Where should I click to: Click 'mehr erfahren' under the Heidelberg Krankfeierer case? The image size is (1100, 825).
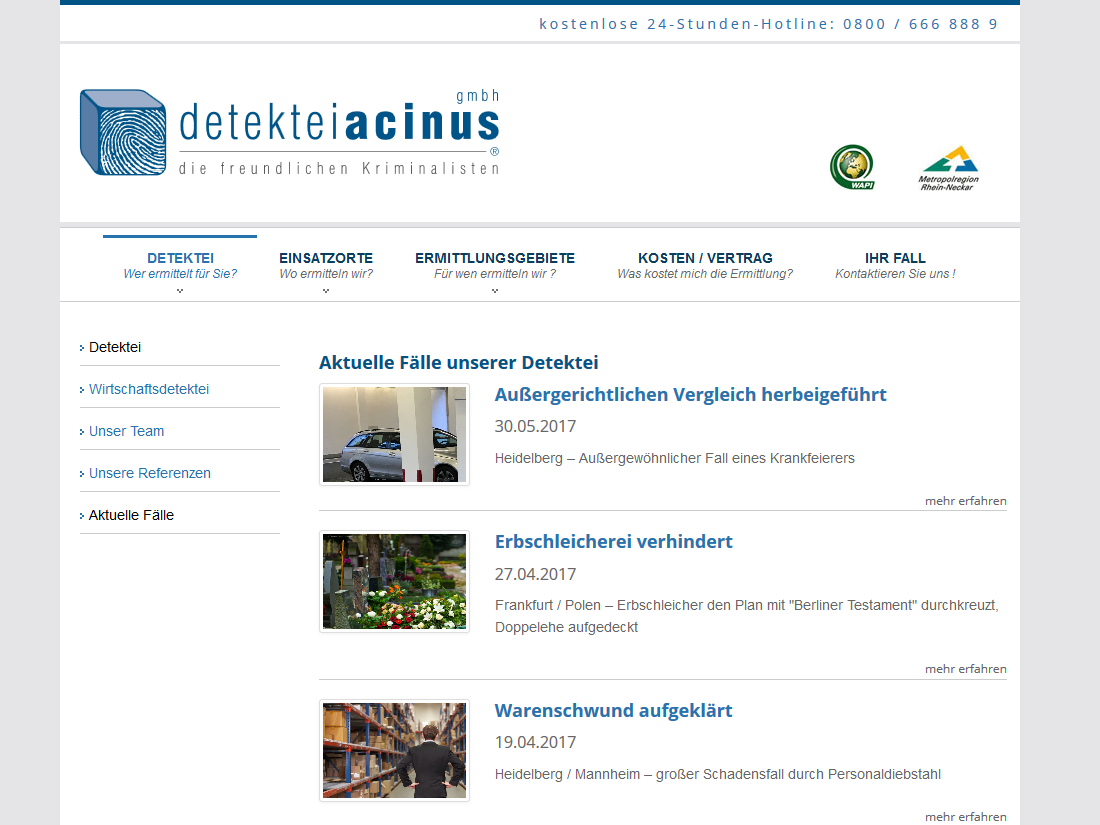click(965, 501)
